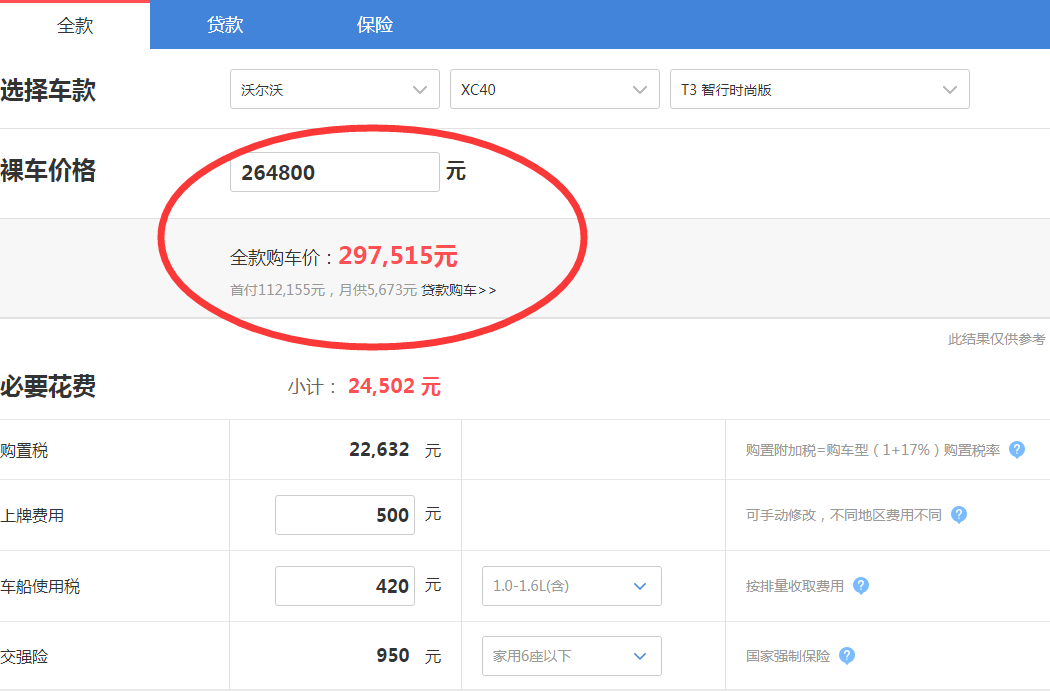Click the 交强险 row label
Image resolution: width=1050 pixels, height=691 pixels.
pos(24,657)
